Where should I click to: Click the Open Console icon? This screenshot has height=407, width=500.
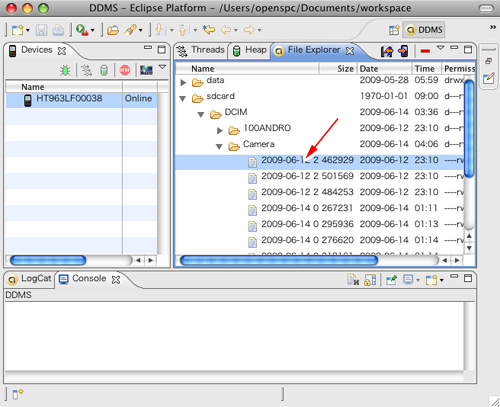431,280
